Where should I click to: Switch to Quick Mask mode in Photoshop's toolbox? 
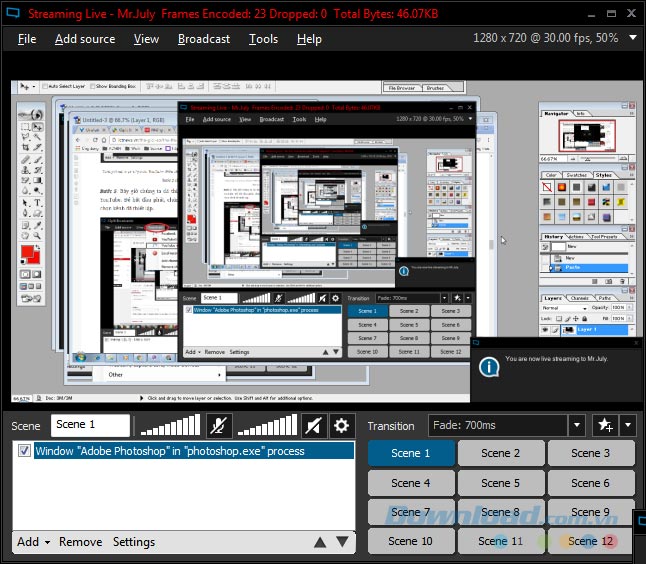[37, 274]
